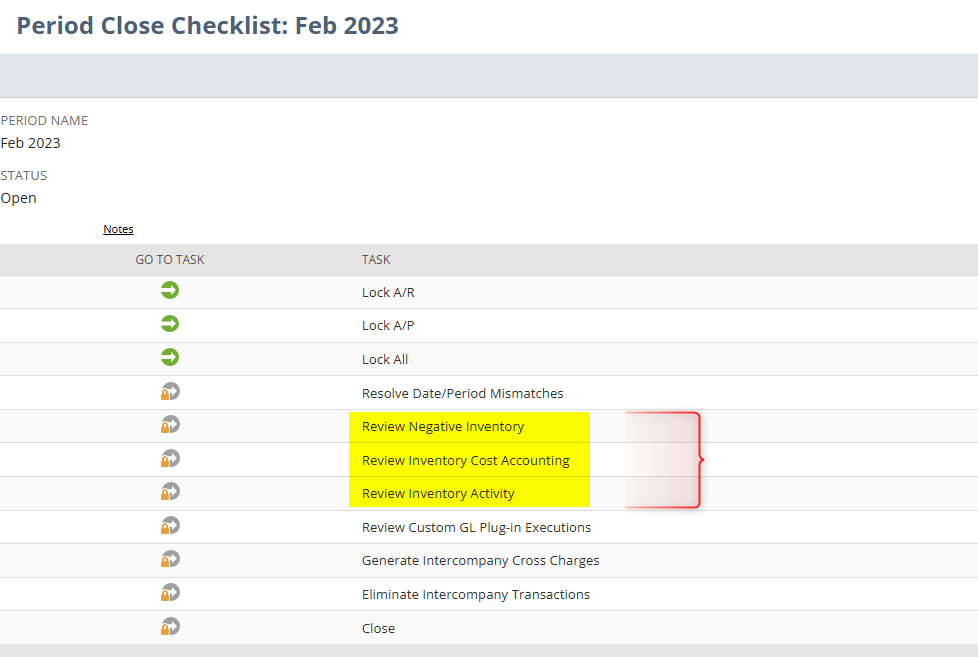Image resolution: width=978 pixels, height=657 pixels.
Task: Click the padlock icon beside the Close task
Action: (x=170, y=627)
